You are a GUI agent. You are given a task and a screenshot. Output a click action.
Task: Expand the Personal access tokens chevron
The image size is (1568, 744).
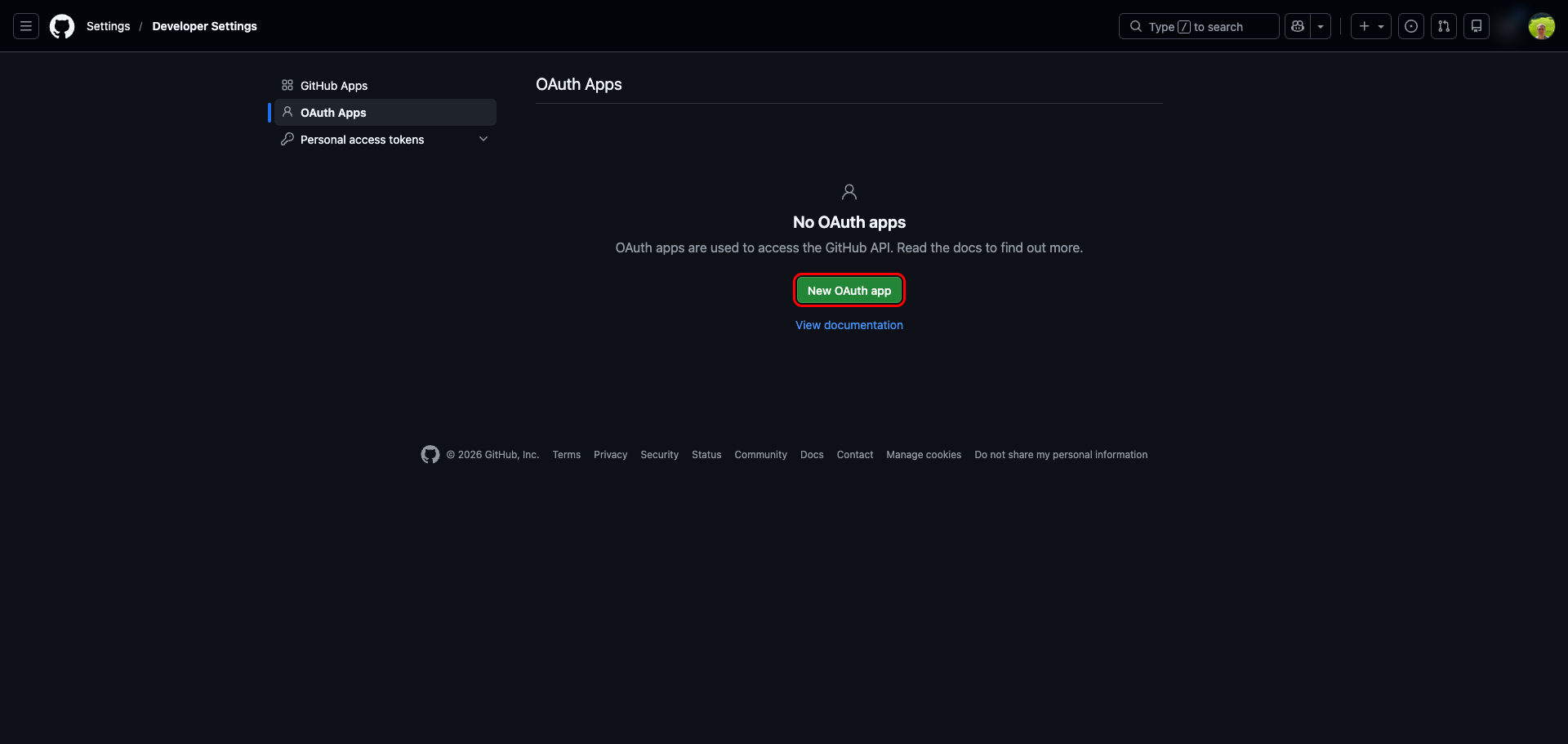(483, 140)
